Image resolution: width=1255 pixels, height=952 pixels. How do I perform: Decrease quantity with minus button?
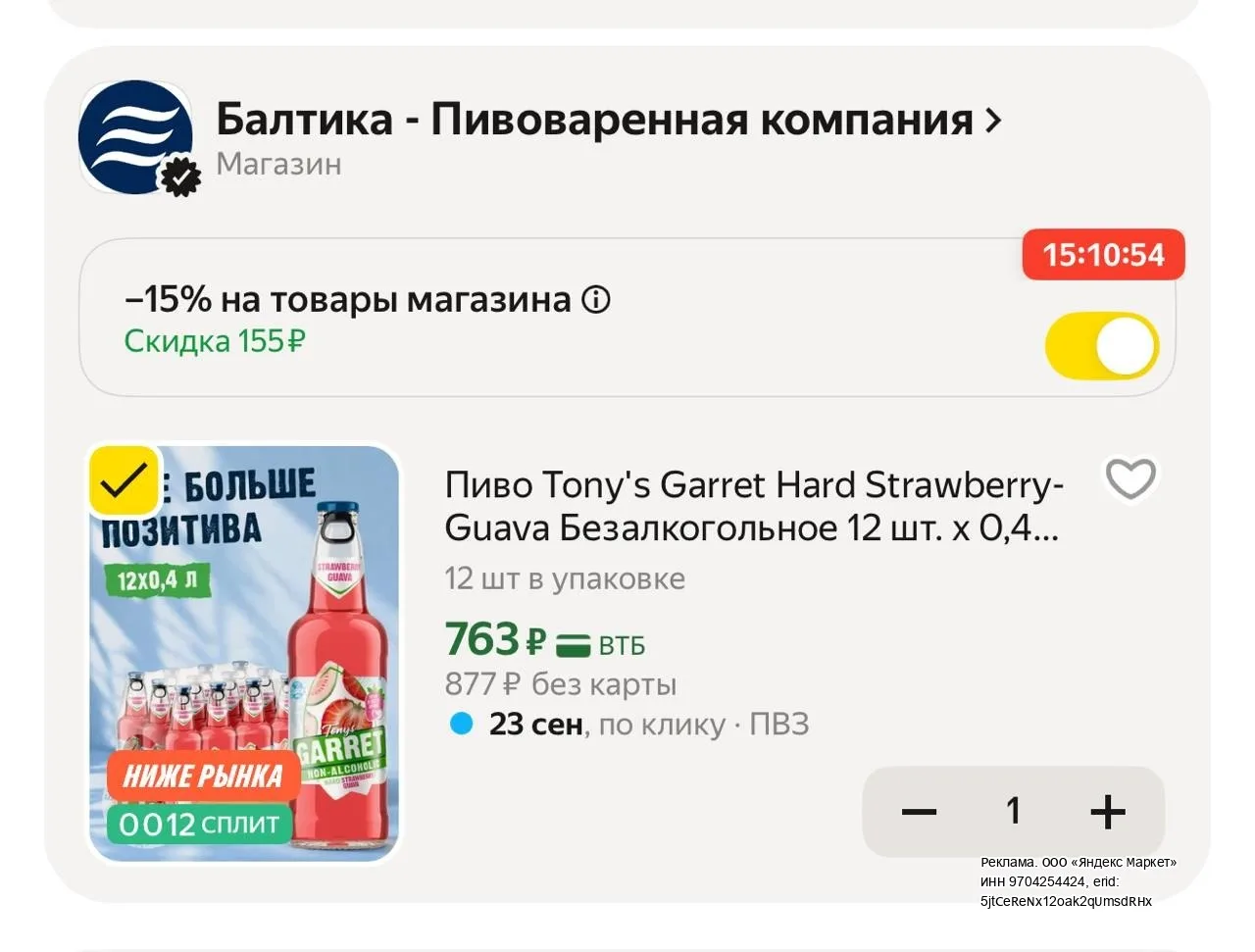pos(919,812)
